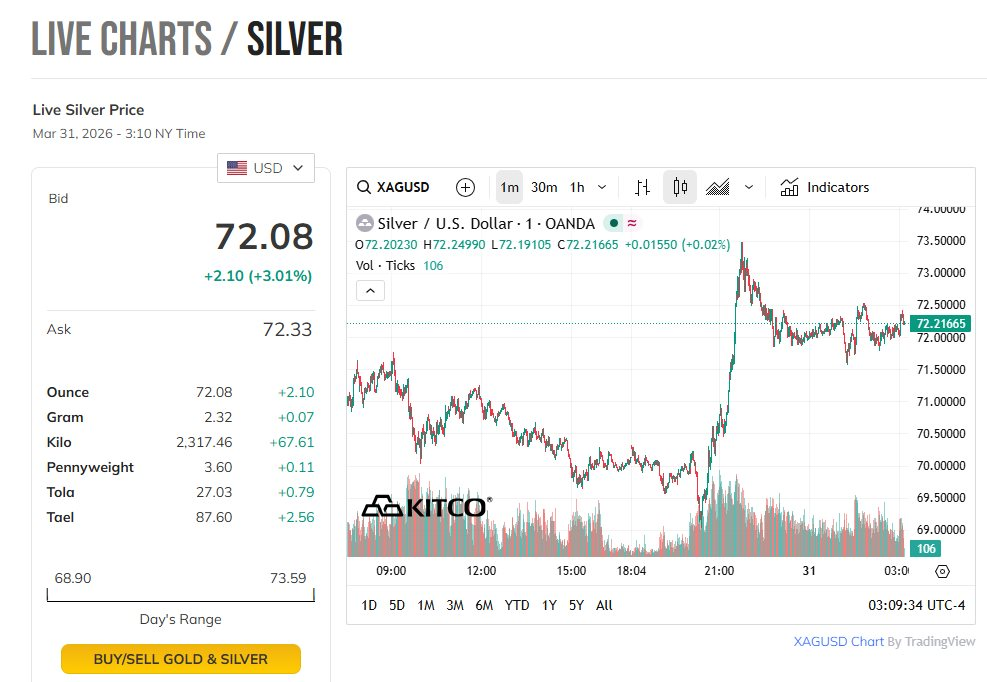This screenshot has width=987, height=682.
Task: Collapse the chart legend with chevron button
Action: click(x=370, y=291)
